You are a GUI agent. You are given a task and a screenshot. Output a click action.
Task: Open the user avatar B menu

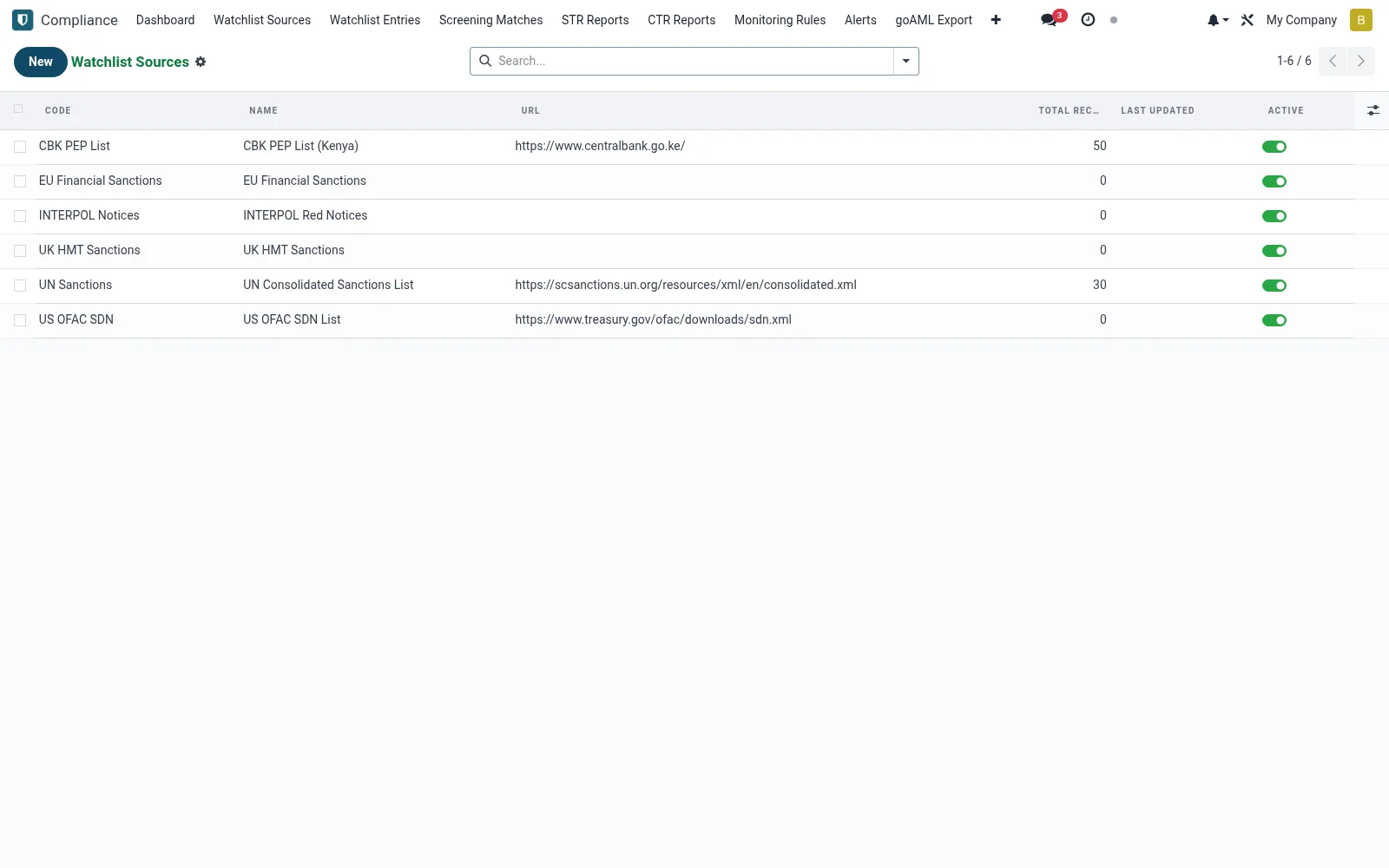[x=1361, y=20]
